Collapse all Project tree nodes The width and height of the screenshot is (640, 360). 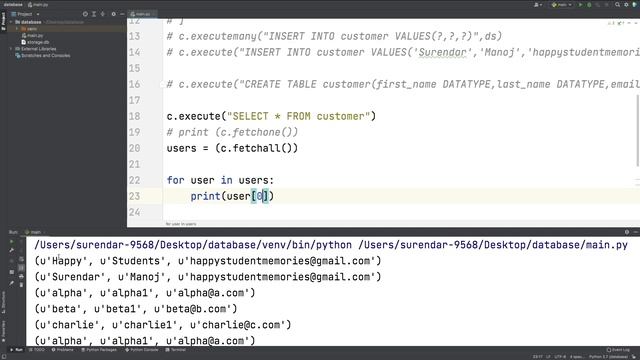pyautogui.click(x=103, y=14)
